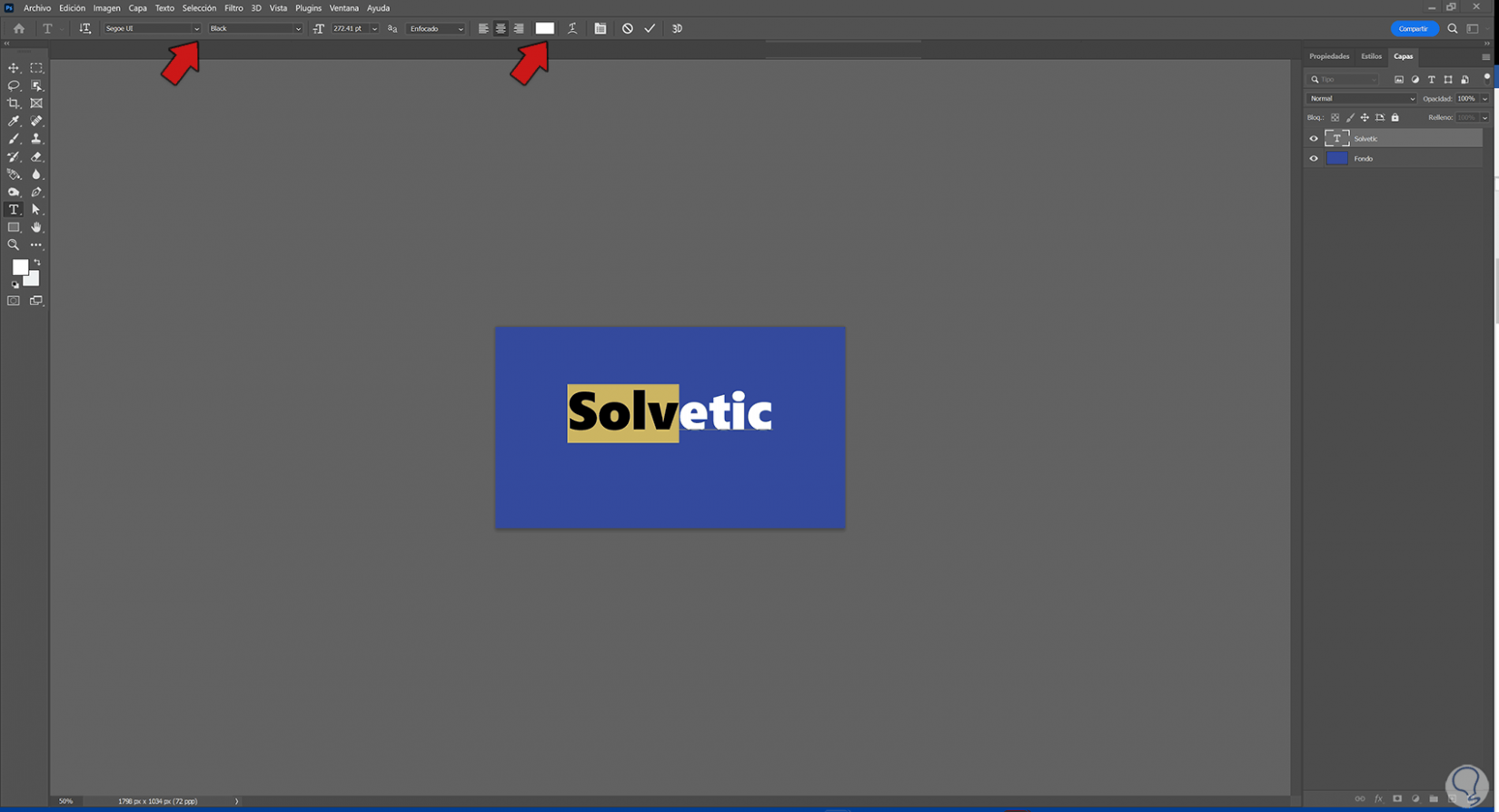This screenshot has height=812, width=1499.
Task: Open the Edit Toolbar three-dots menu
Action: (x=36, y=245)
